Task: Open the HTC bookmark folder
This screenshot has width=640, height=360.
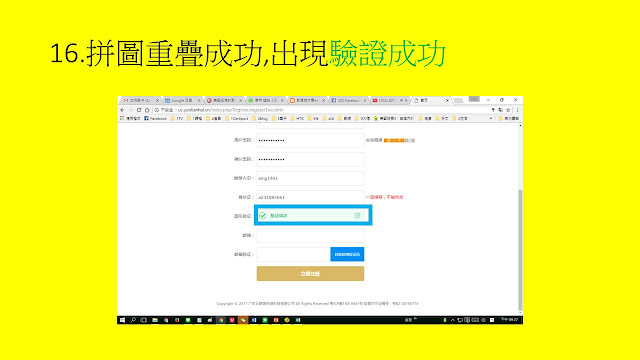Action: click(x=297, y=118)
